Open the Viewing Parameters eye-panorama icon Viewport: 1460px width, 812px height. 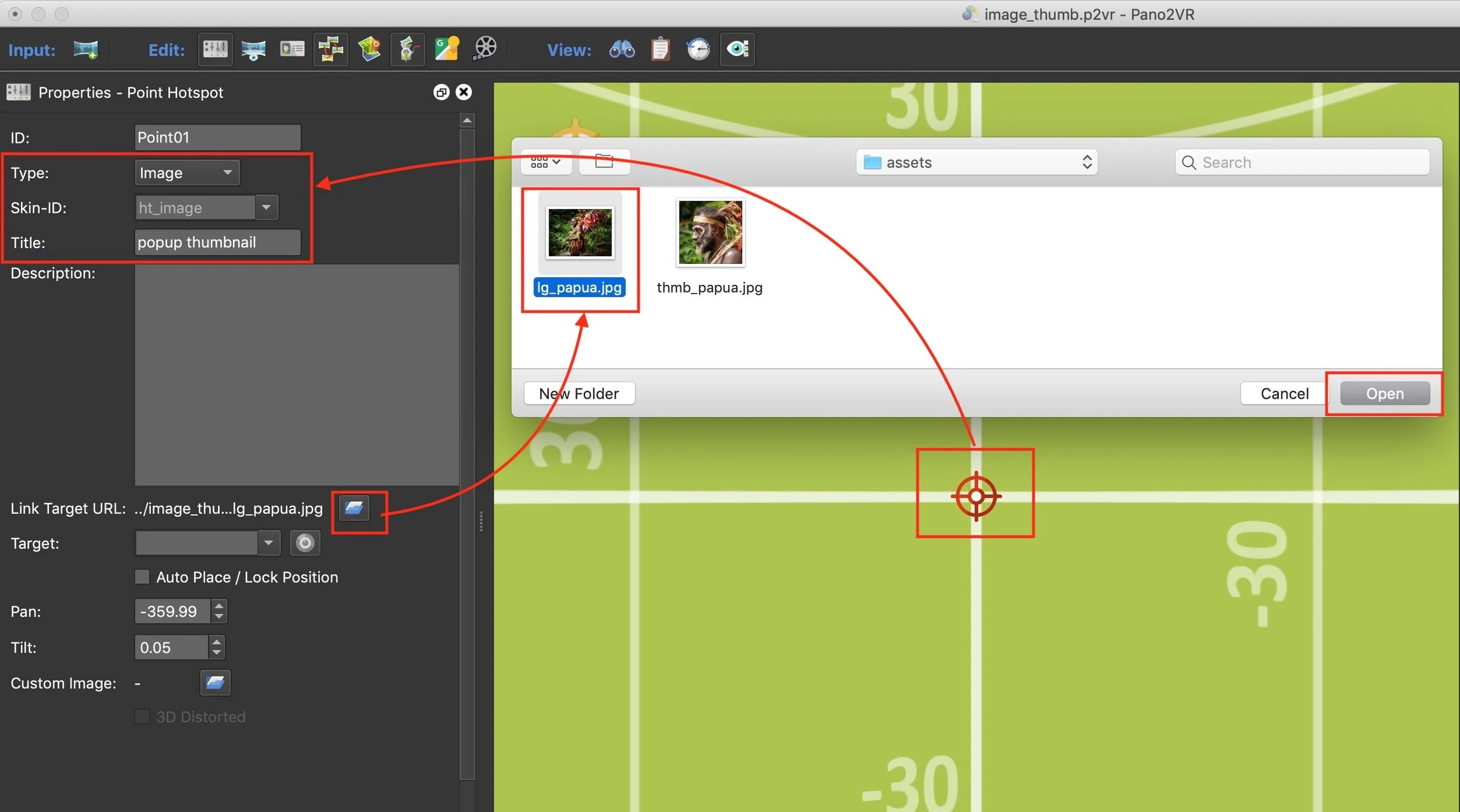(x=253, y=50)
